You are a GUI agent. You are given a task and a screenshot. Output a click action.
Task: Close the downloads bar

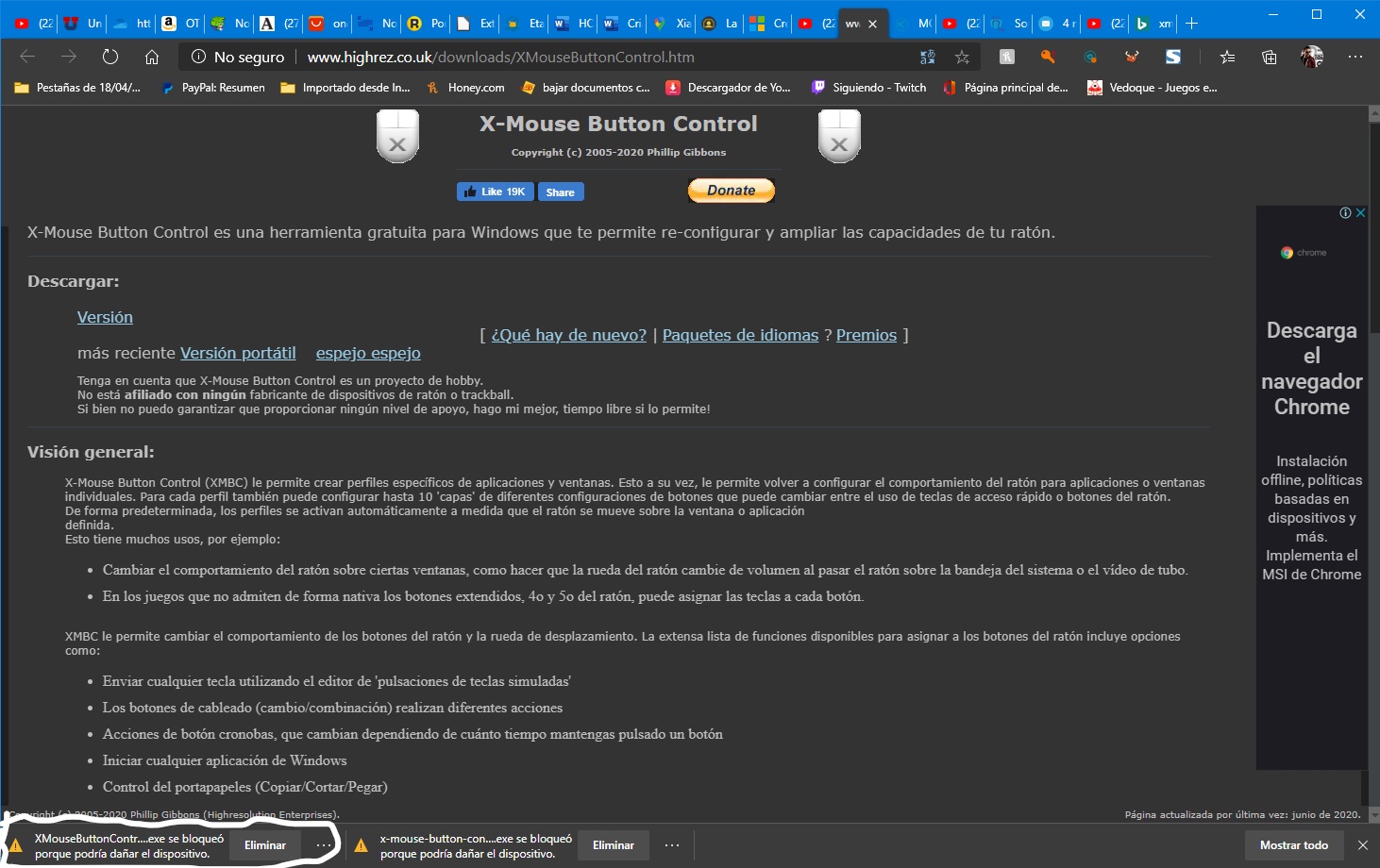[x=1362, y=845]
